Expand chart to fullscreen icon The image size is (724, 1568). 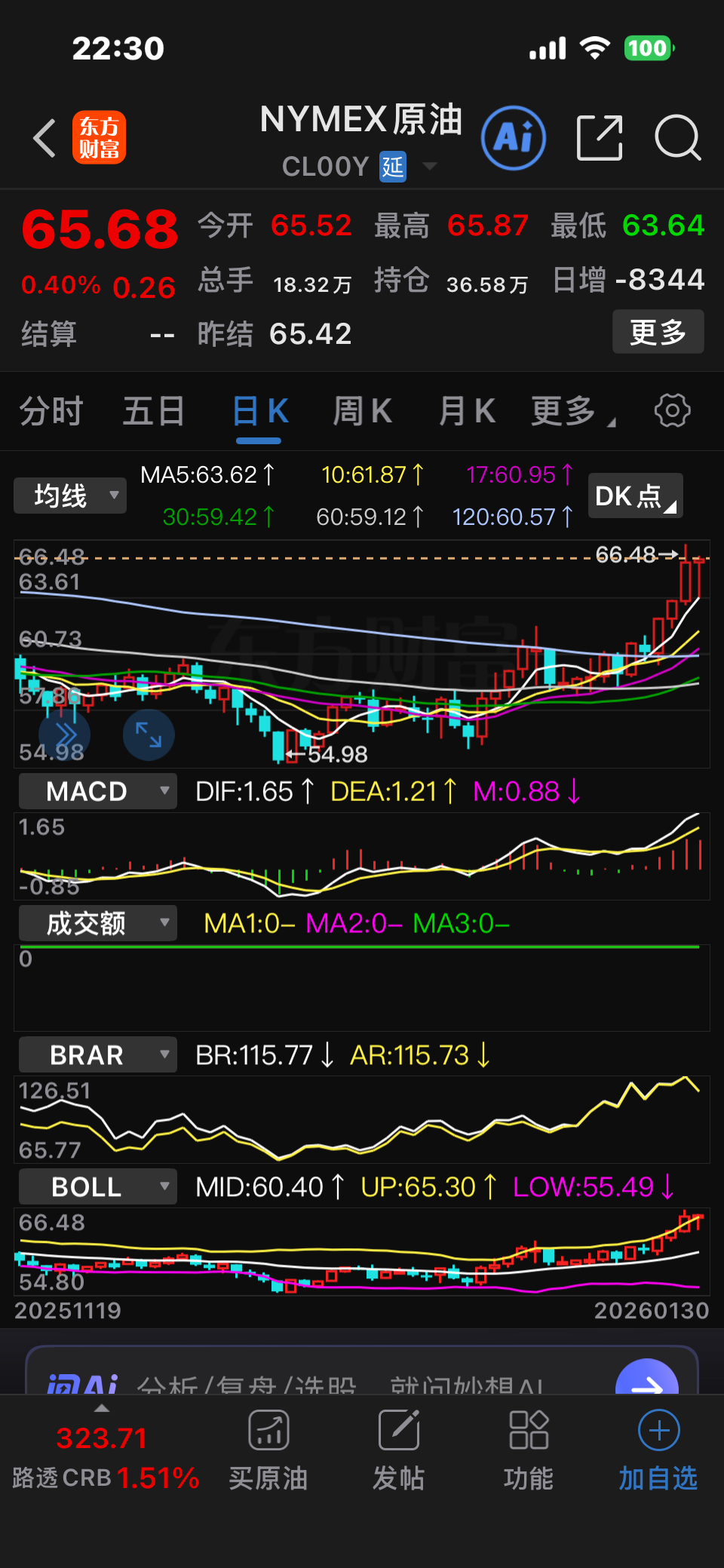(x=149, y=735)
